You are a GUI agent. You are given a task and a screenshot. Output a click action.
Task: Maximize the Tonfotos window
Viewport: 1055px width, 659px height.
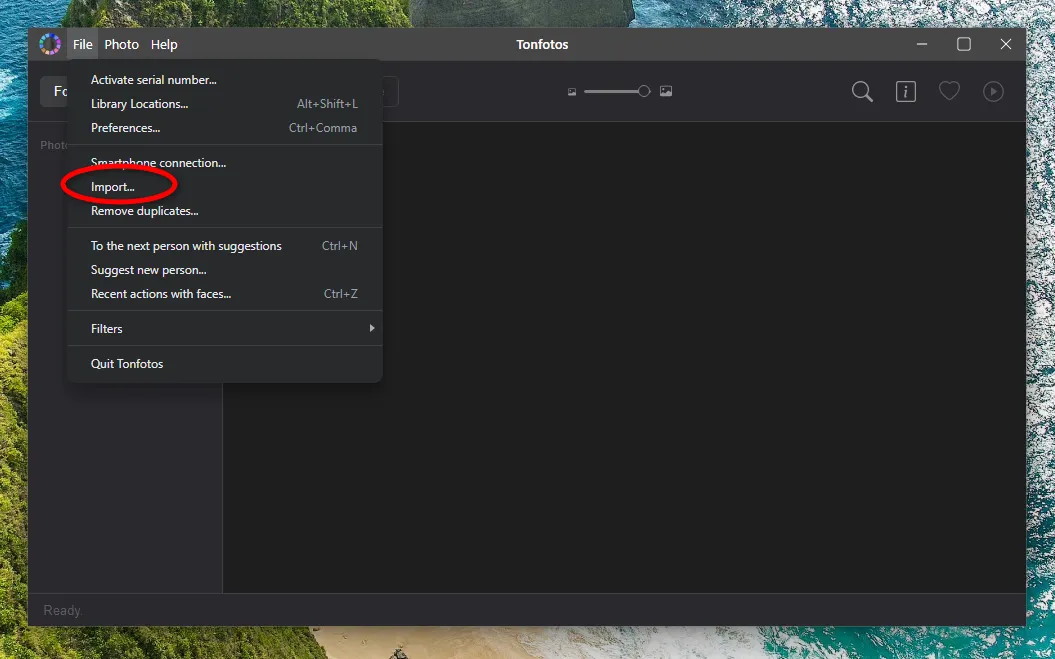[x=963, y=44]
